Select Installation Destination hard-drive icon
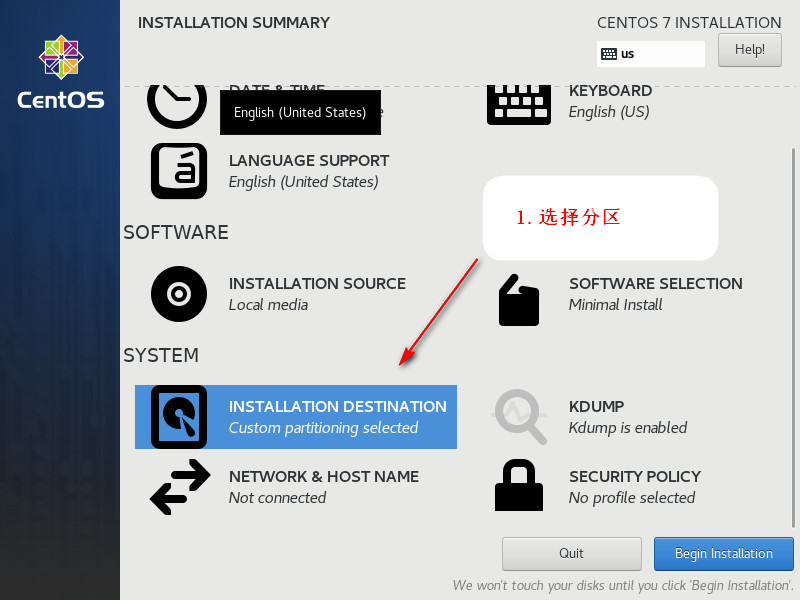 pos(179,417)
